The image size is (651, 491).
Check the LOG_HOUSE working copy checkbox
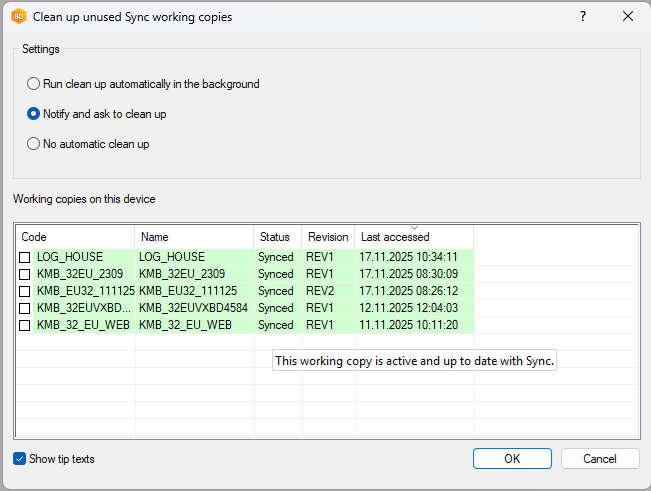pos(25,258)
